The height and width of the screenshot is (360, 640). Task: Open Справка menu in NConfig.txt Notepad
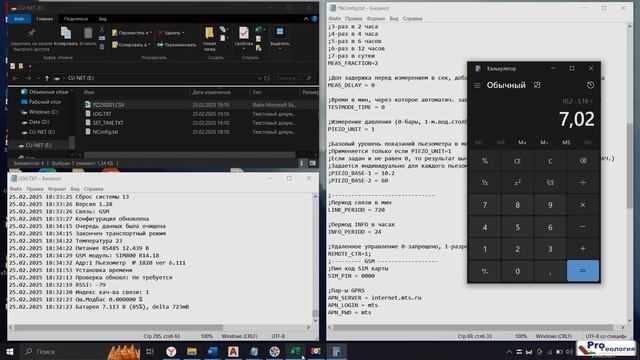(412, 19)
